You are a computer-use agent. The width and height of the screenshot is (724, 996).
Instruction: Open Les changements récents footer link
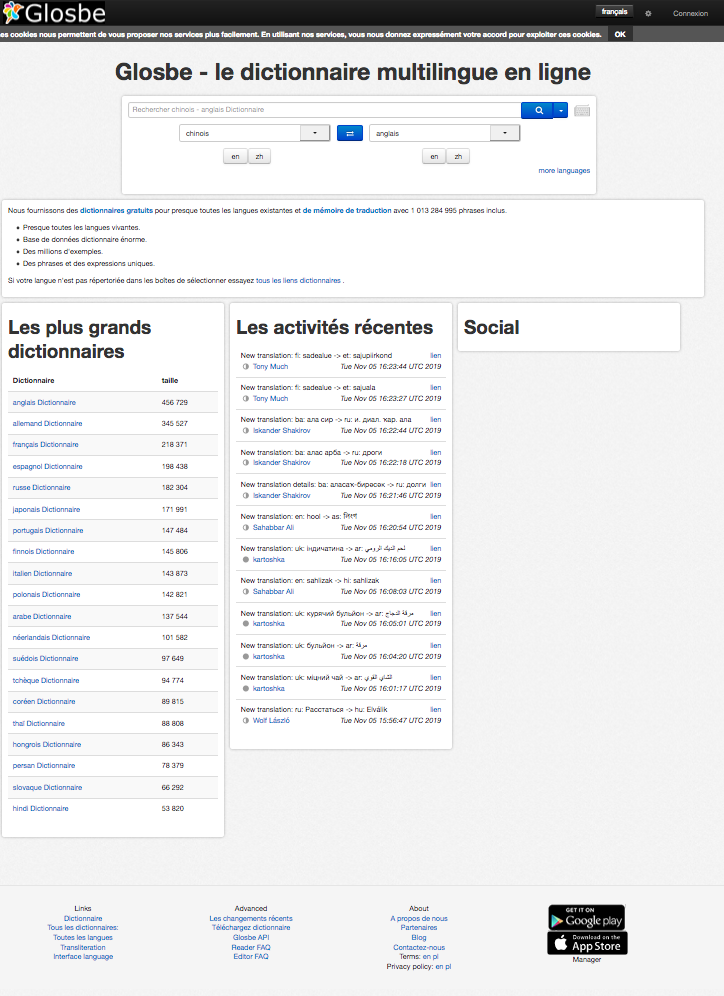point(251,919)
